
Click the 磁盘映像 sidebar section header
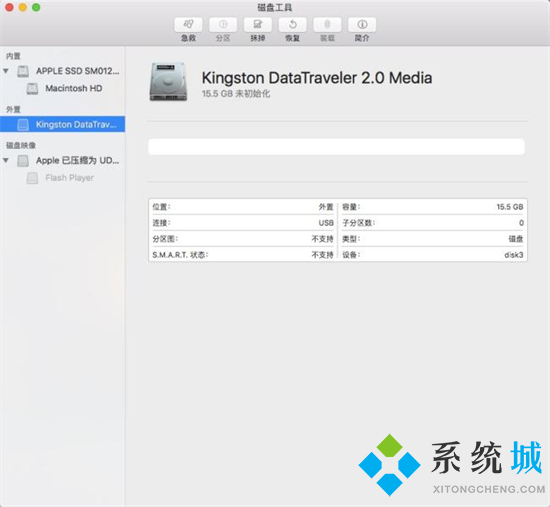click(x=21, y=145)
